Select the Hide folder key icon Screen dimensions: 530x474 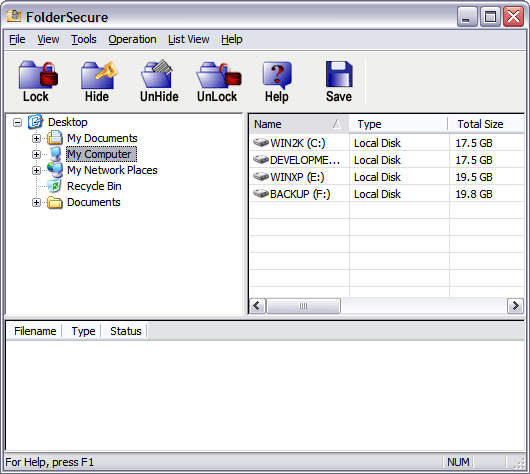click(x=99, y=74)
